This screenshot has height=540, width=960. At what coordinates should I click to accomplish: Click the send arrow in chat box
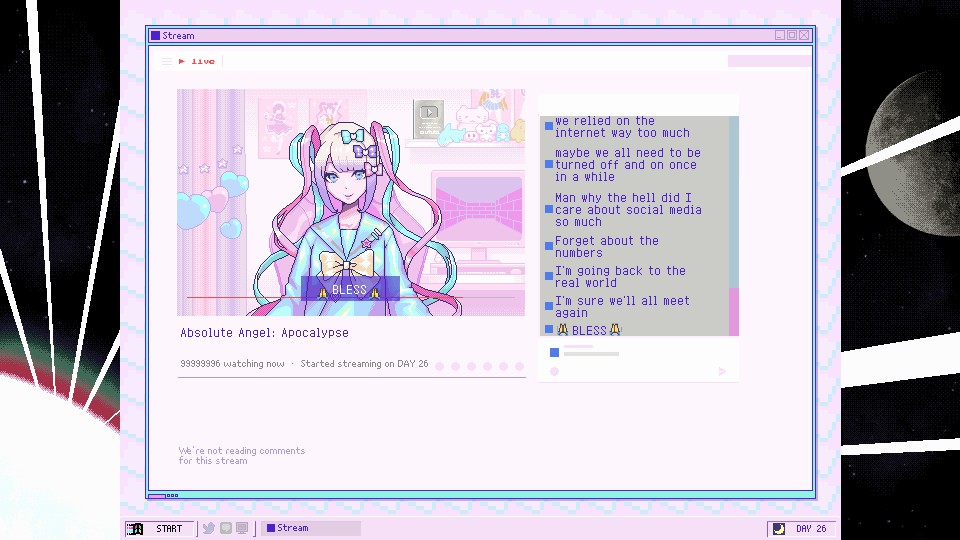click(722, 371)
